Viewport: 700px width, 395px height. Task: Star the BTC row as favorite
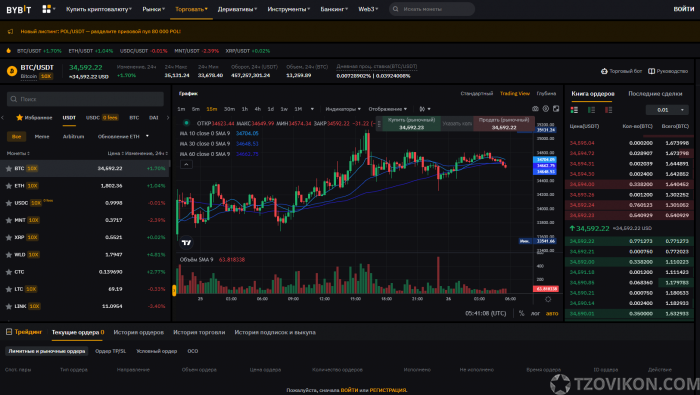coord(8,169)
